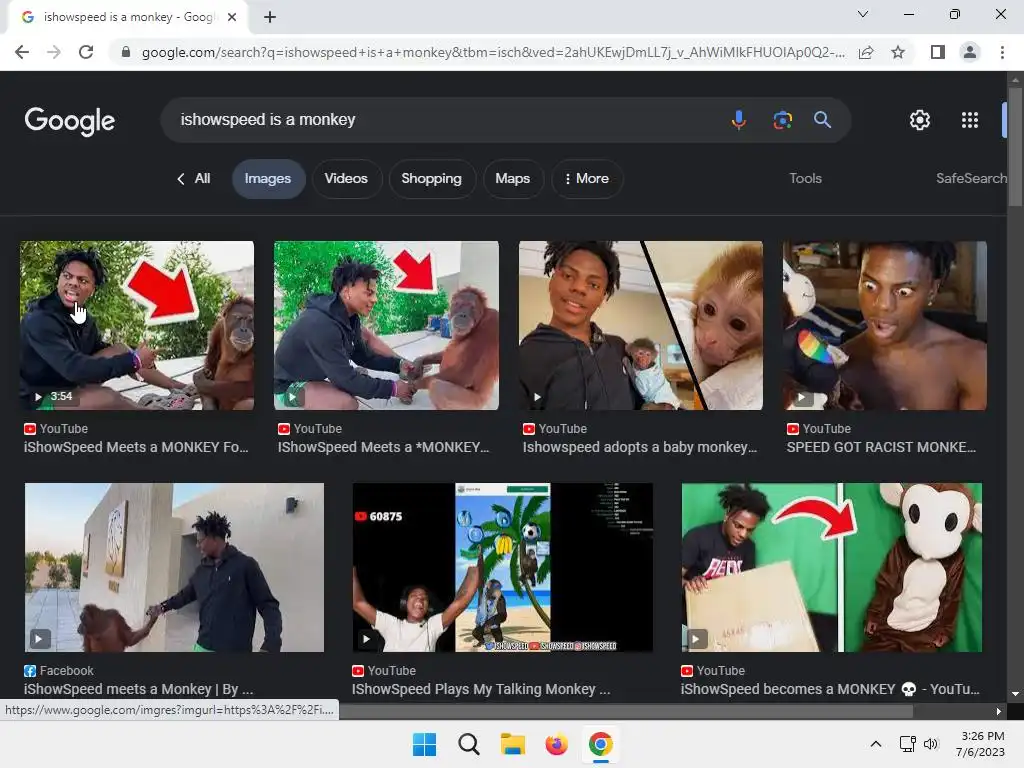Click YouTube source above 'SPEED GOT RACIST'

click(819, 429)
